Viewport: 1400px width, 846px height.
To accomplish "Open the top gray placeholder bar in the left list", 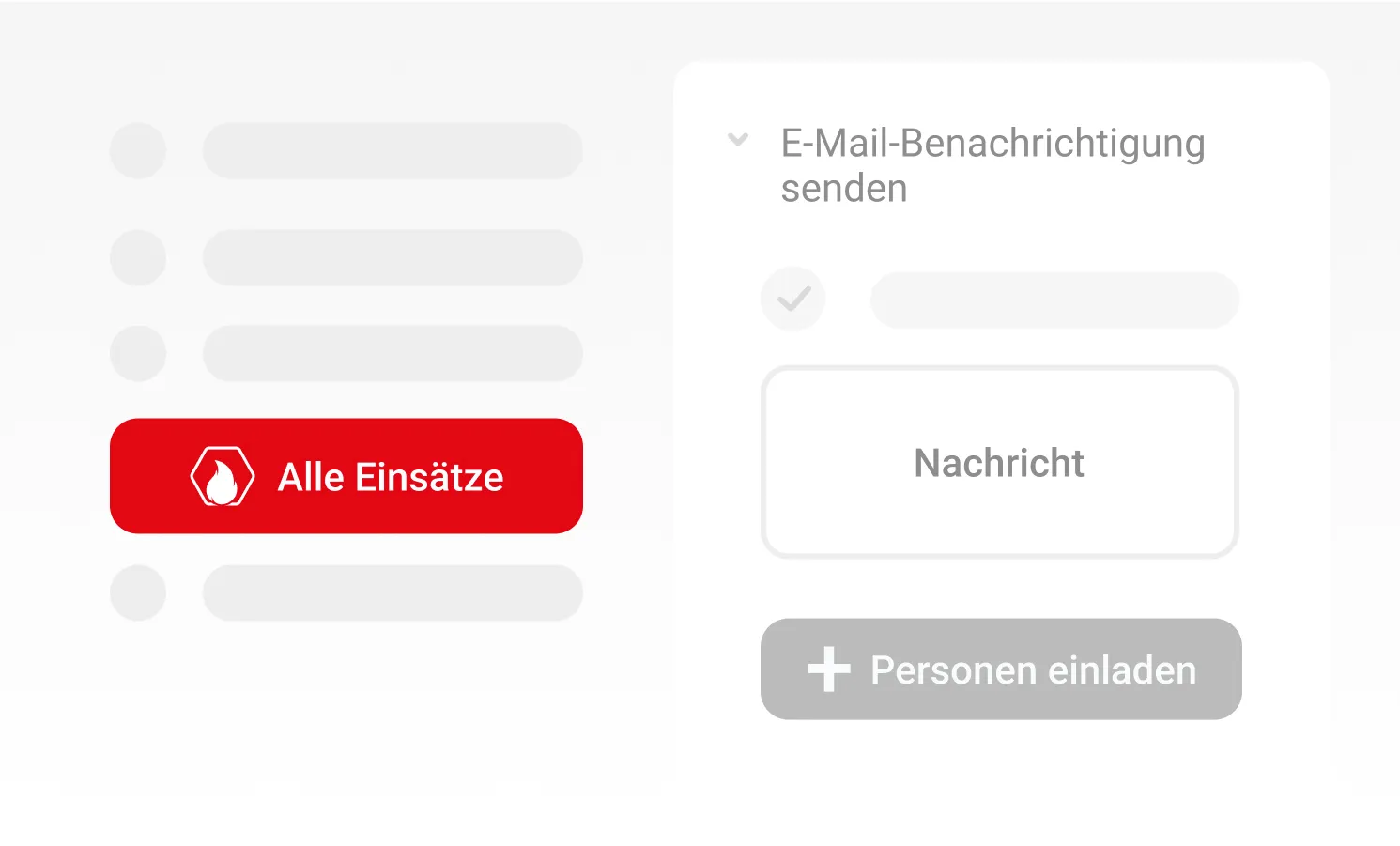I will pos(392,150).
